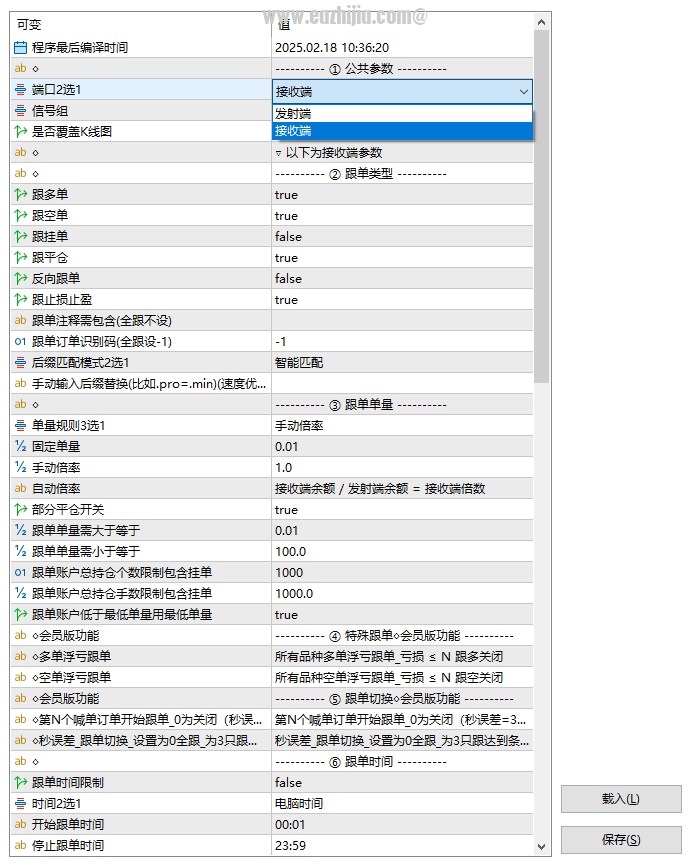The width and height of the screenshot is (691, 867).
Task: Click the ◇空单浮亏跟单 row label
Action: [71, 677]
